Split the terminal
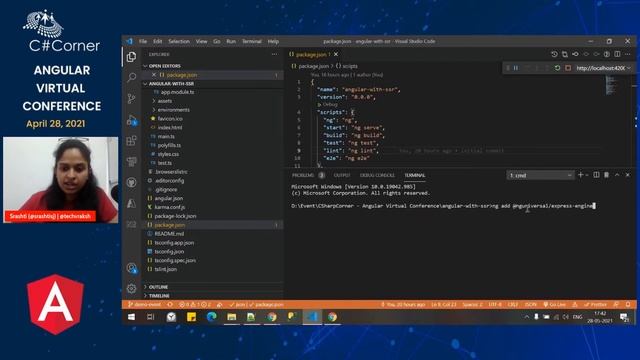This screenshot has width=640, height=360. click(596, 175)
